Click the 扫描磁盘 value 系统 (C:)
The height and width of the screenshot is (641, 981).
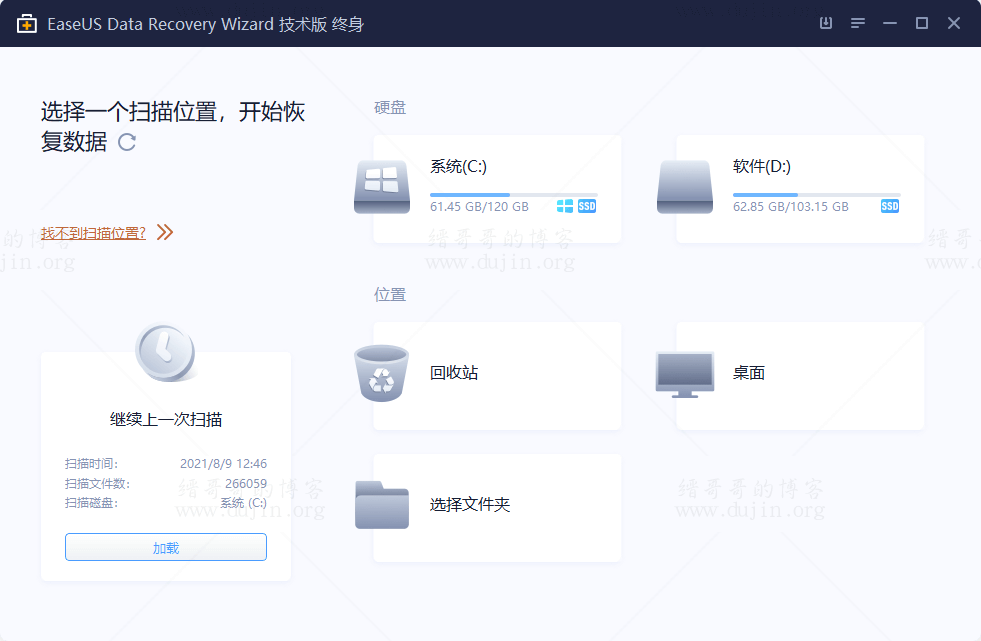point(243,503)
